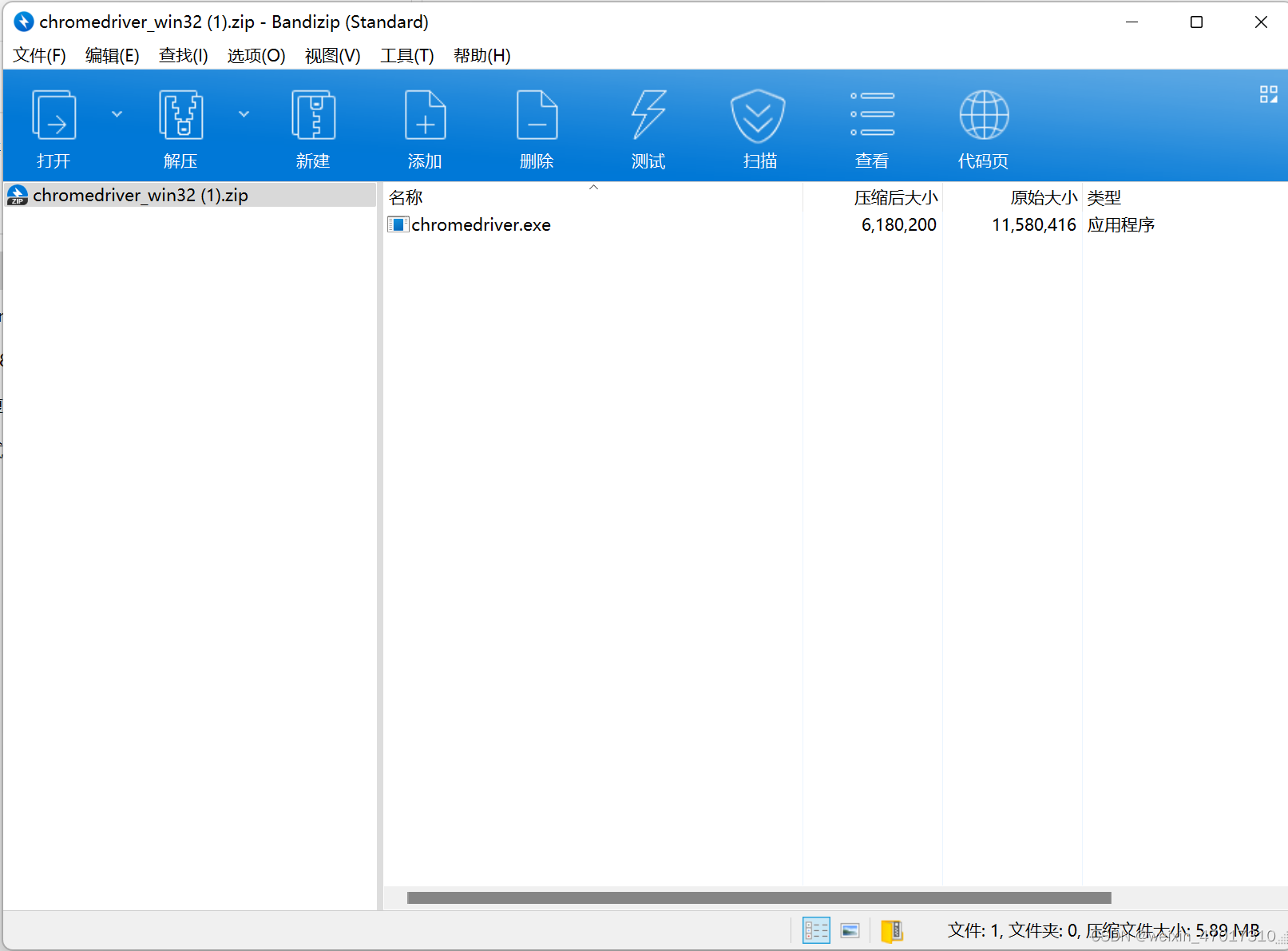
Task: Sort by 原始大小 column header
Action: (1013, 197)
